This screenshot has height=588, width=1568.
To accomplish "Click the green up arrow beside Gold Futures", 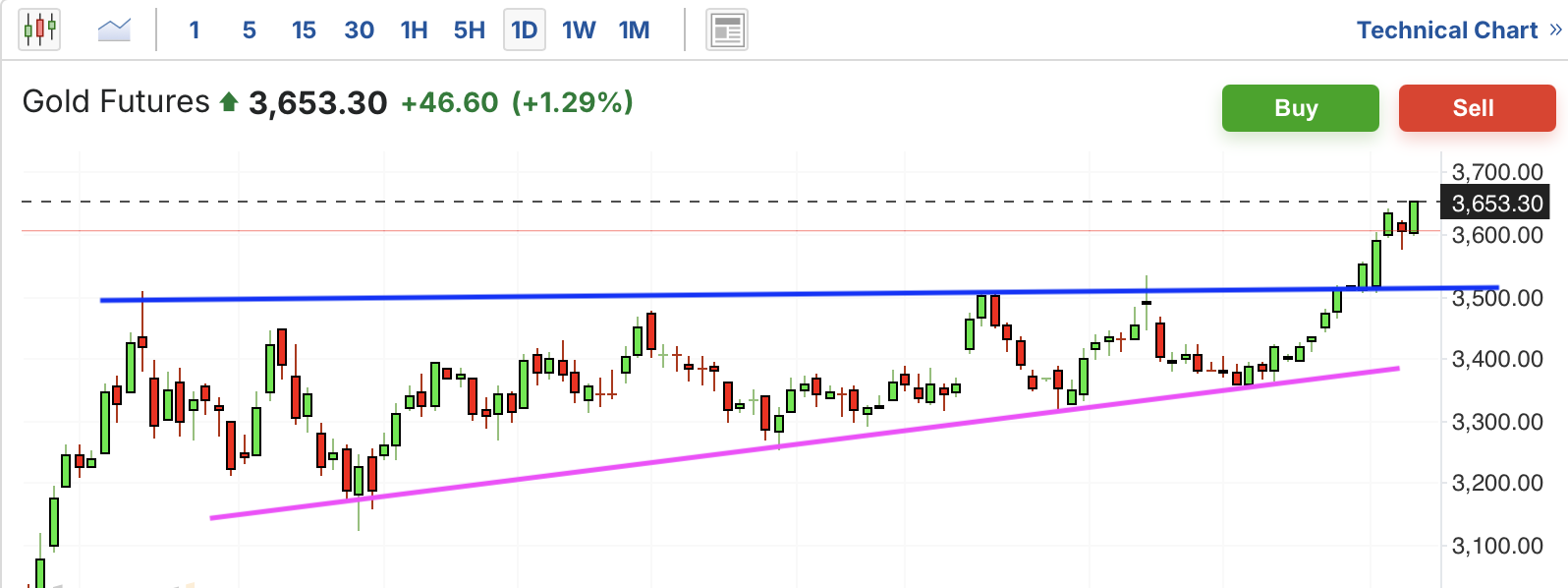I will pos(229,102).
